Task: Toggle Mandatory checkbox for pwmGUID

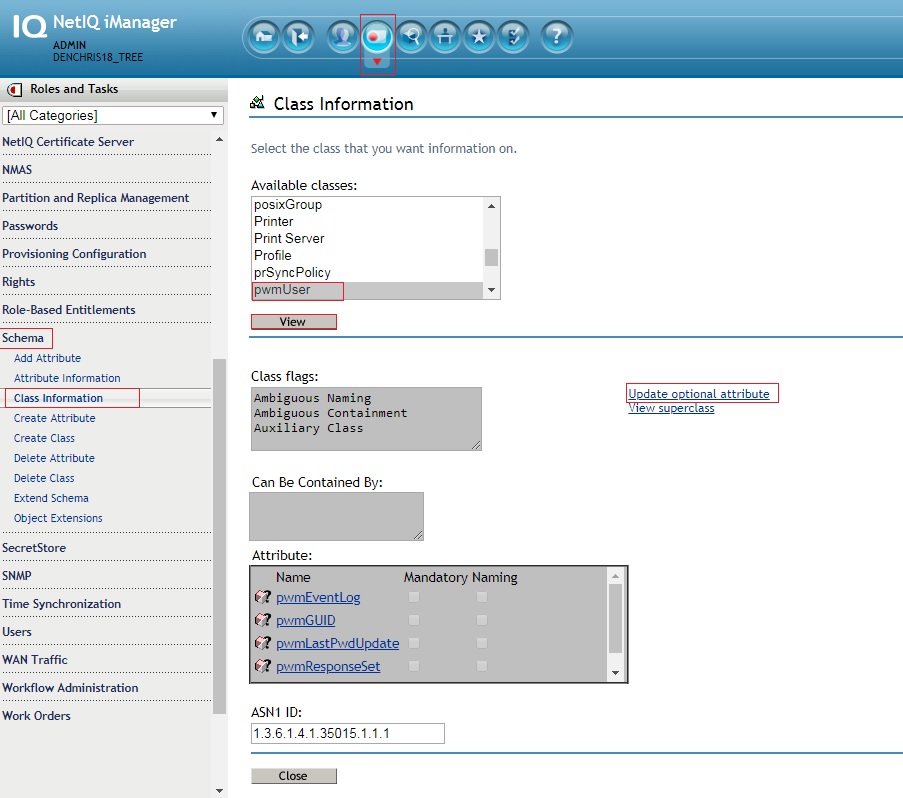Action: [413, 620]
